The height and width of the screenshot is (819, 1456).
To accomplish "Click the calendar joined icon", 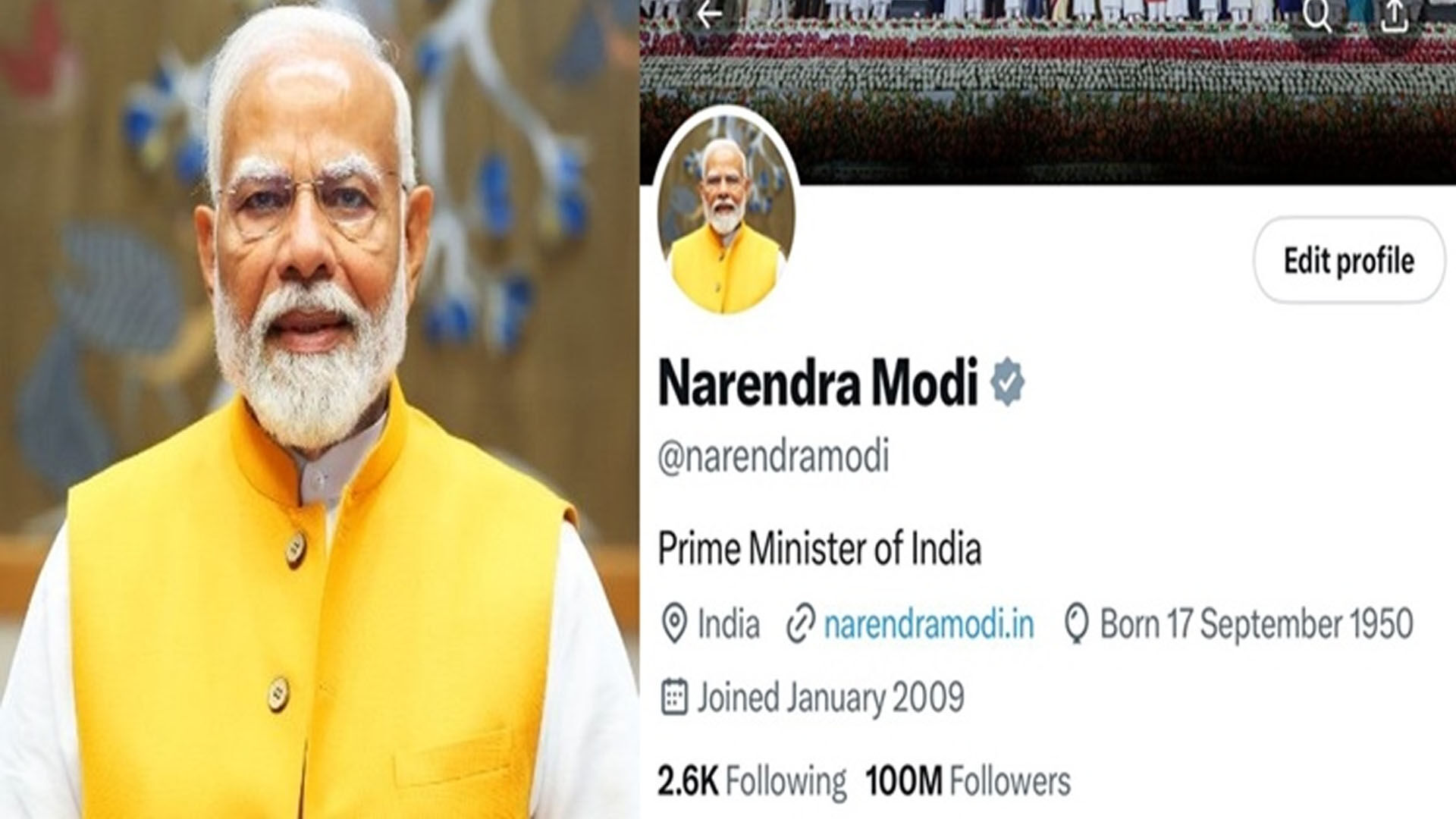I will click(x=674, y=697).
